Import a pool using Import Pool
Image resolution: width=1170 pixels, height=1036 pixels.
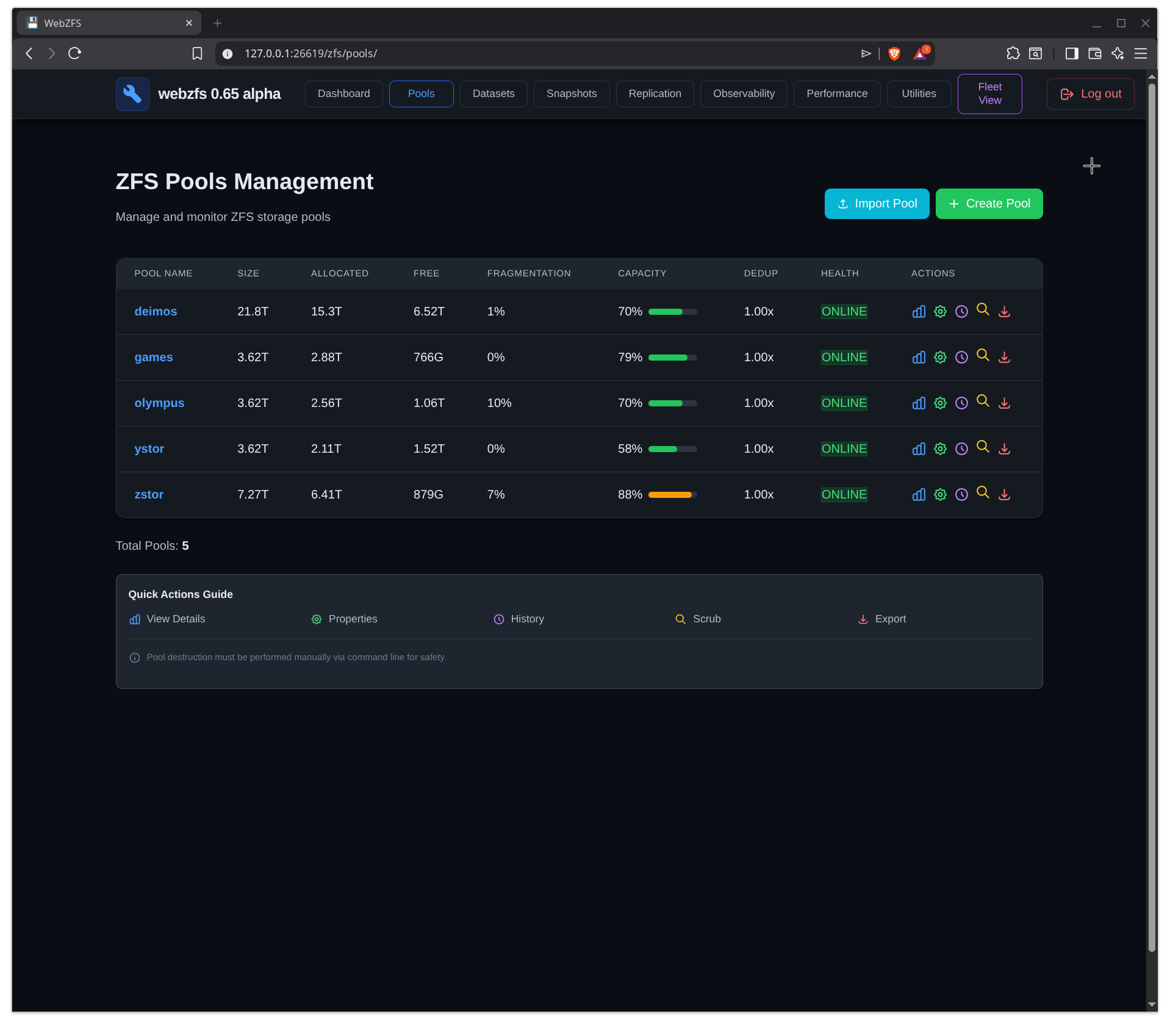pos(877,203)
